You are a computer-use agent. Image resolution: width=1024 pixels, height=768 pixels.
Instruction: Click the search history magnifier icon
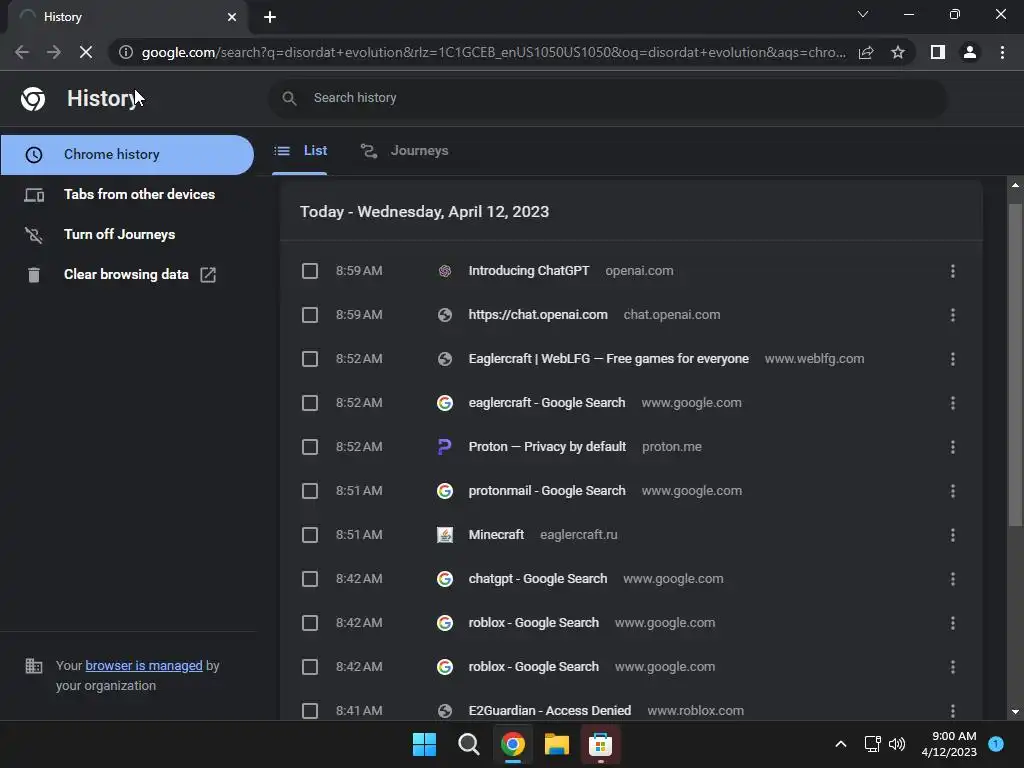[289, 98]
